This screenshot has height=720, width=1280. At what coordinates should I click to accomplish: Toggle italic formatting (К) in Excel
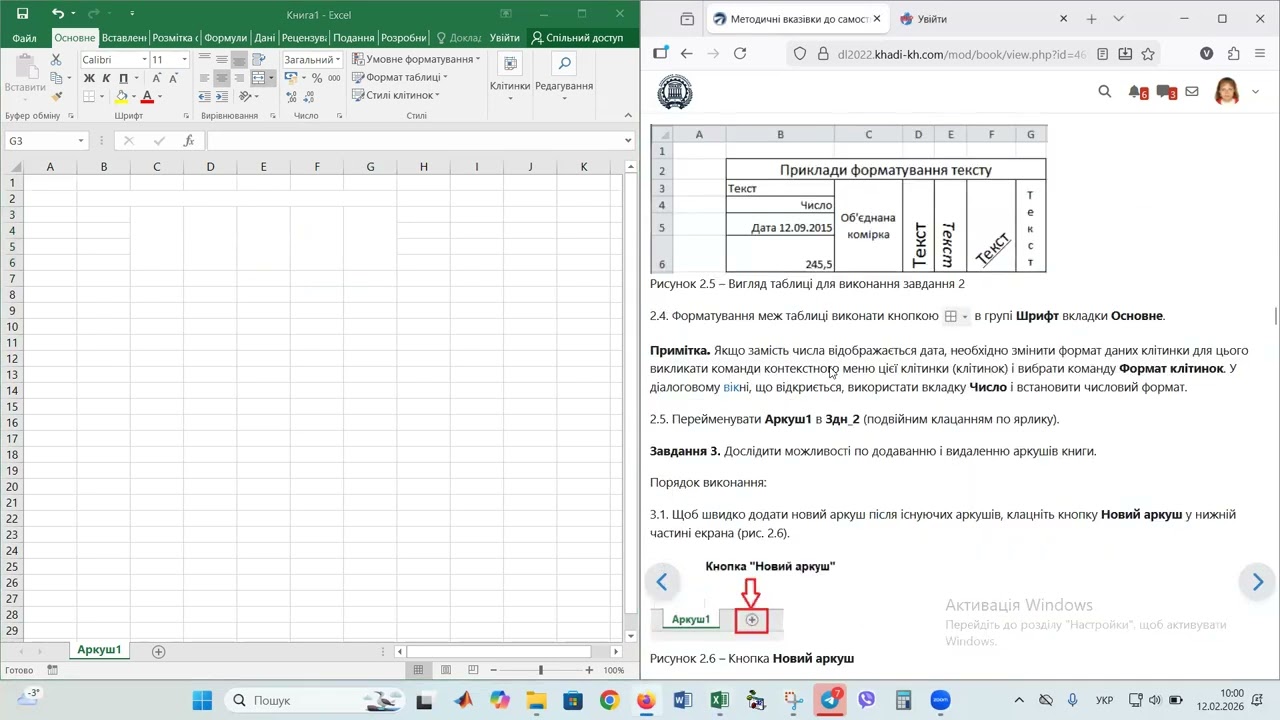104,78
